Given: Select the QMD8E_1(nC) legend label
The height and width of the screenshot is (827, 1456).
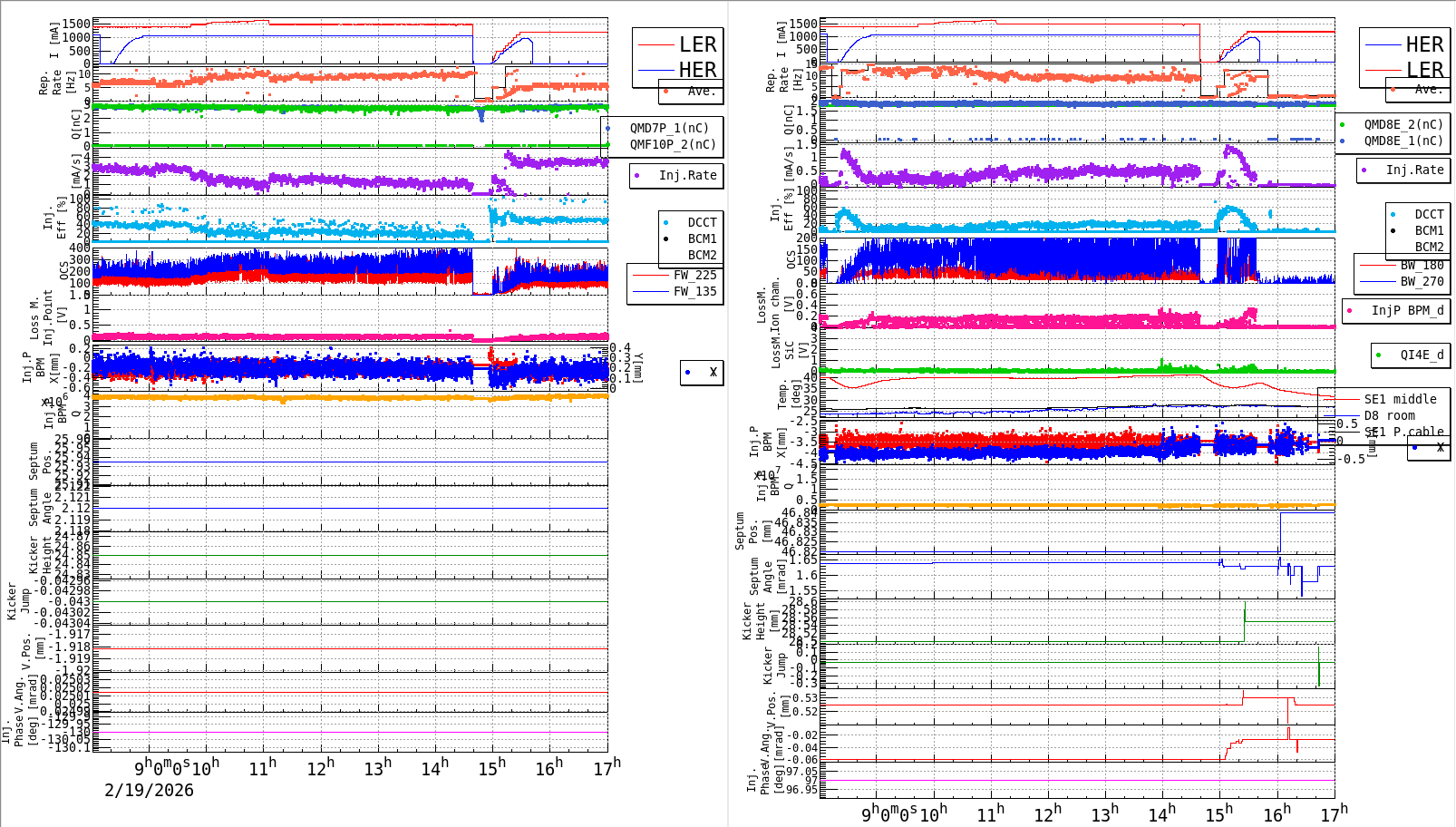Looking at the screenshot, I should click(x=1403, y=141).
